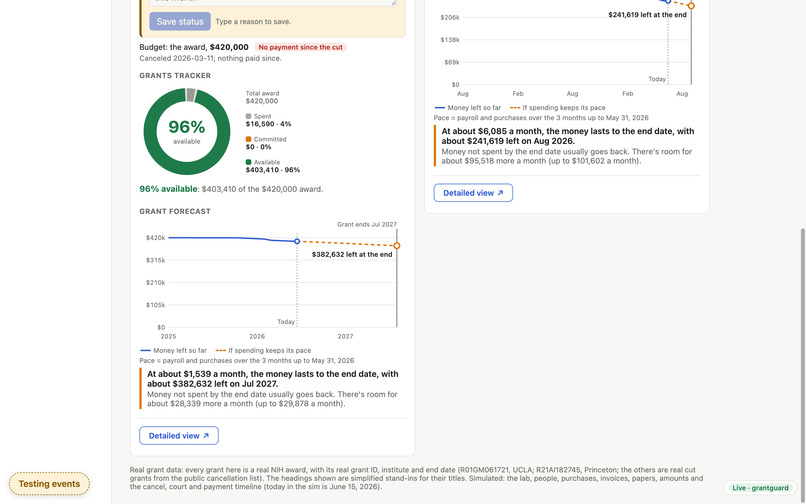Screen dimensions: 806x504
Task: Click the orange Committed legend swatch
Action: click(x=248, y=139)
